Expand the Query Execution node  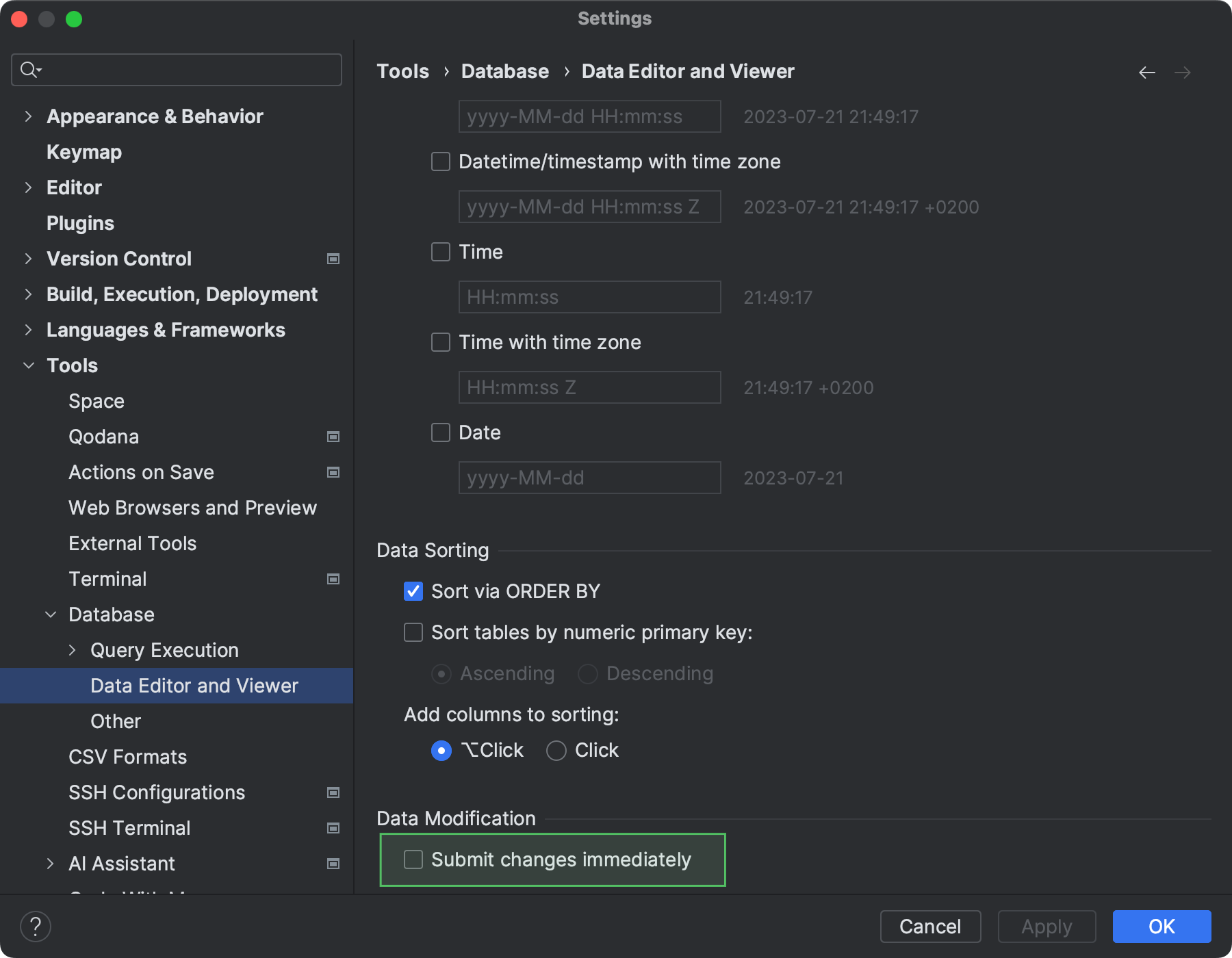click(73, 650)
